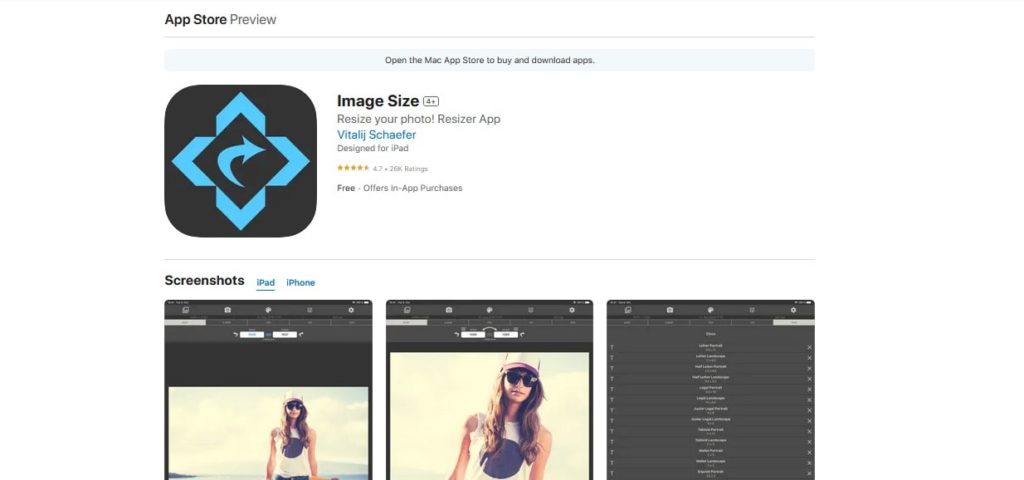
Task: Click the 'Offers In-App Purchases' text
Action: [x=413, y=188]
